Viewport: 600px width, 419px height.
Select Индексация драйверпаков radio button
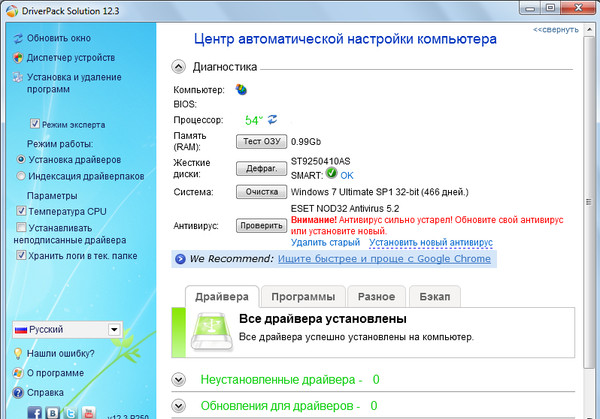point(21,176)
